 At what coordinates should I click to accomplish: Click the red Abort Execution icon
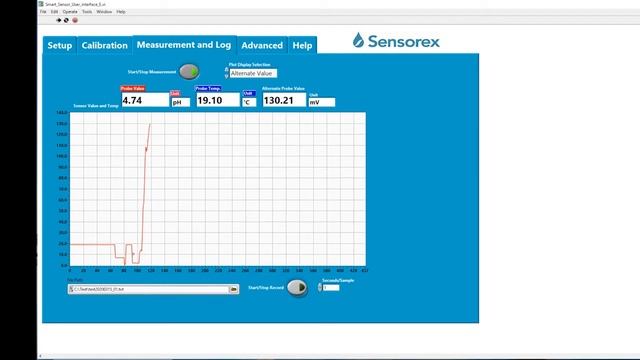[75, 20]
